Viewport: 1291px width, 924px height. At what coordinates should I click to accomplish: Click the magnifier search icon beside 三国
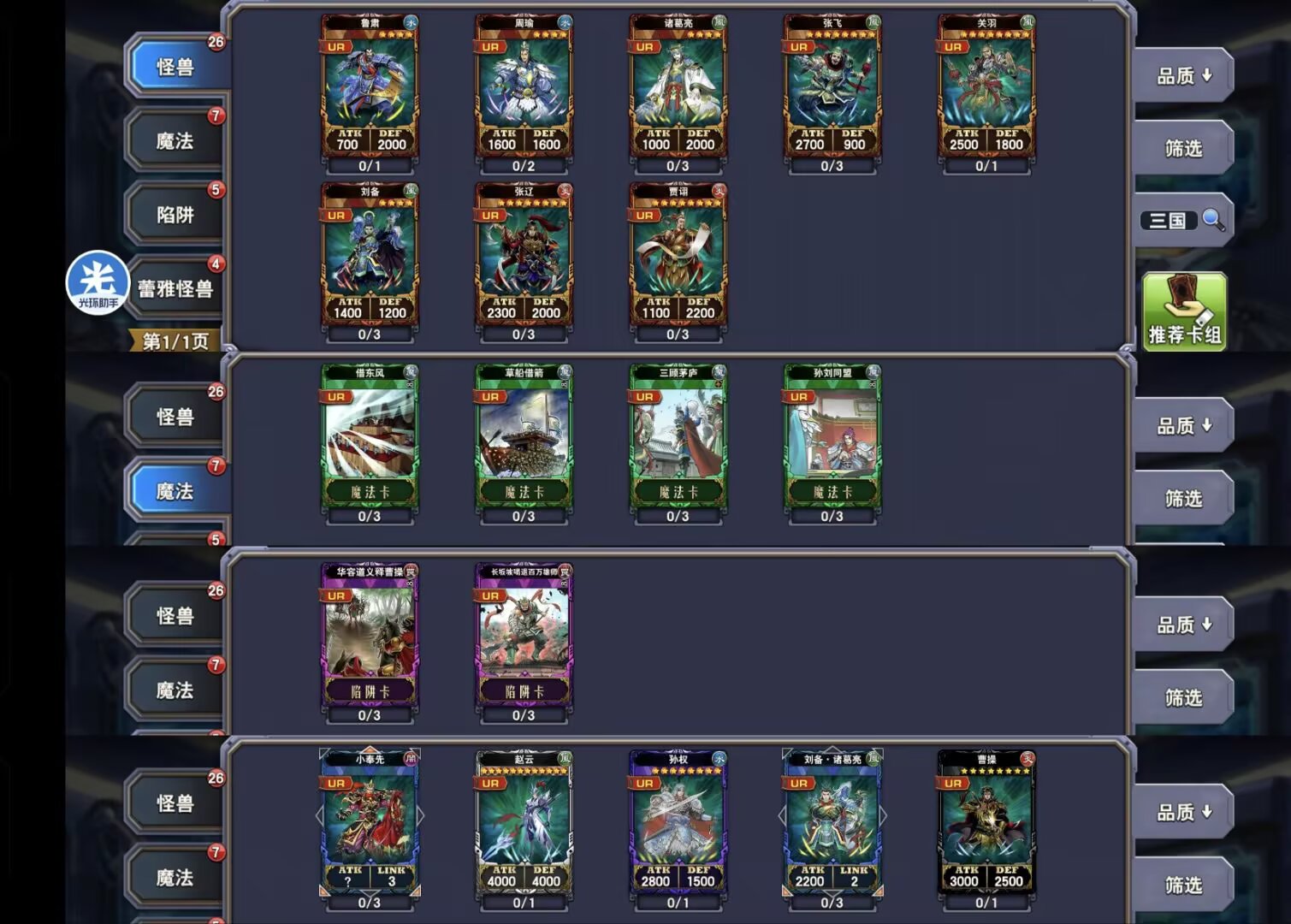(x=1213, y=220)
